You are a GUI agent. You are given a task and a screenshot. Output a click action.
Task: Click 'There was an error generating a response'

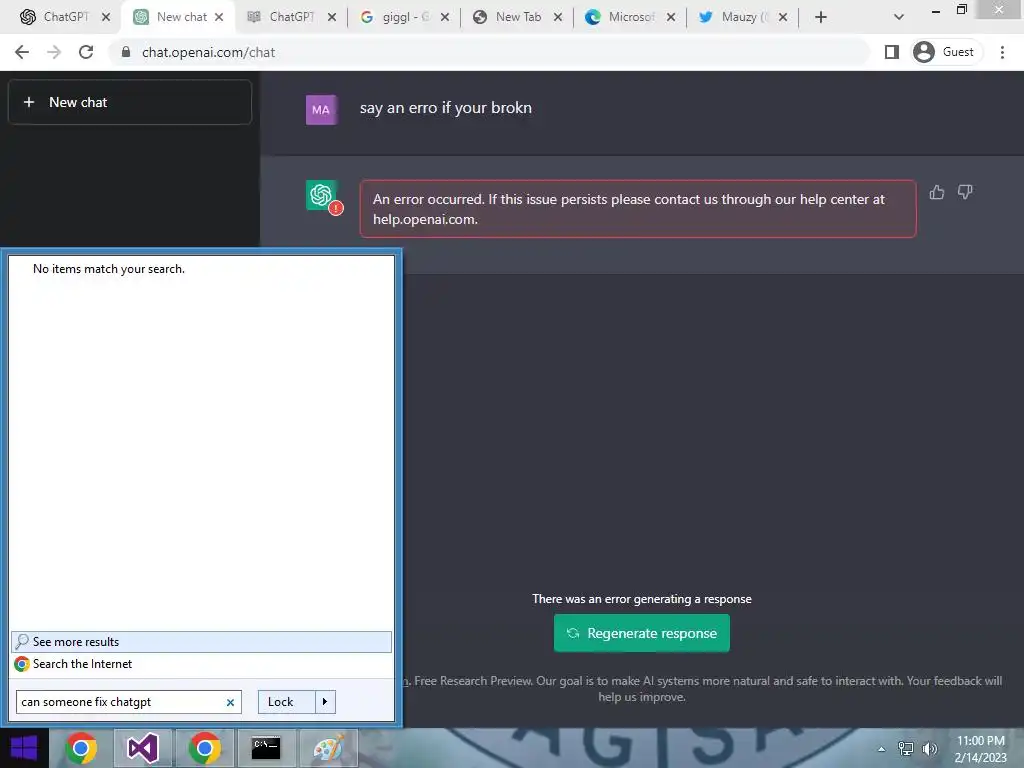[641, 599]
